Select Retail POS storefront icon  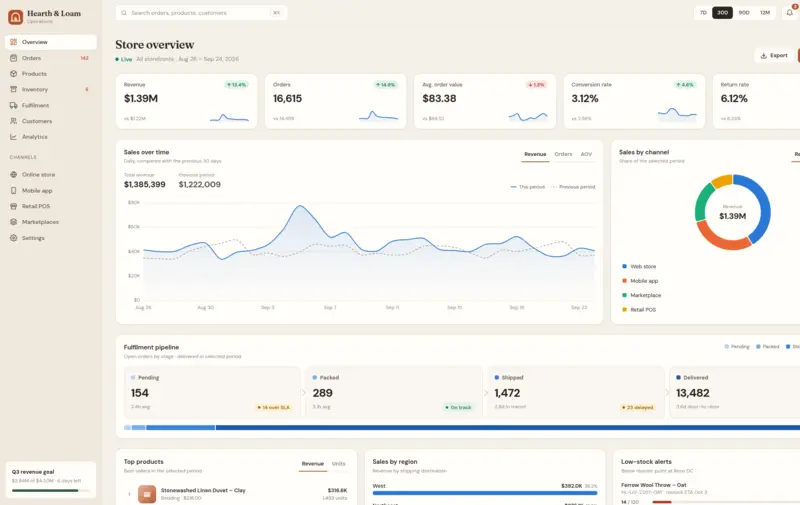13,206
